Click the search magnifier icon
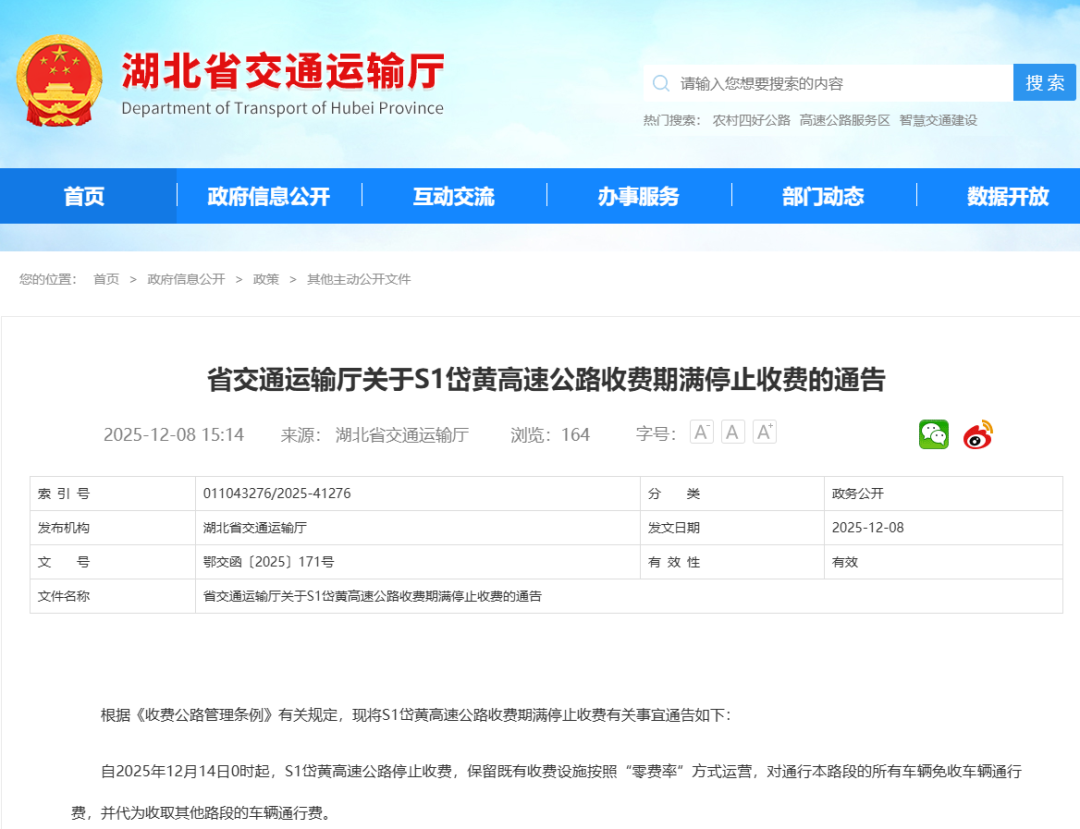The image size is (1080, 829). click(x=661, y=83)
